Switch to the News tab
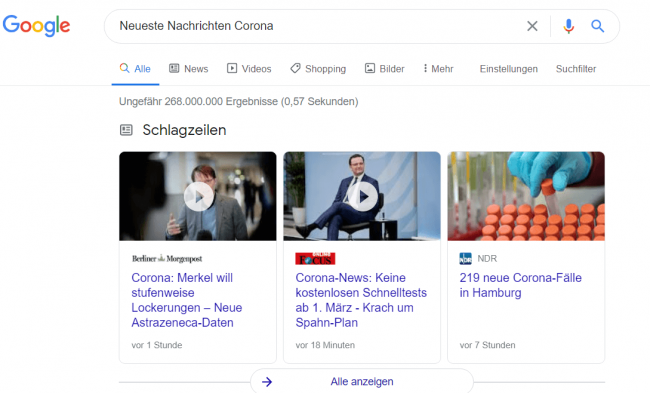650x393 pixels. tap(189, 69)
